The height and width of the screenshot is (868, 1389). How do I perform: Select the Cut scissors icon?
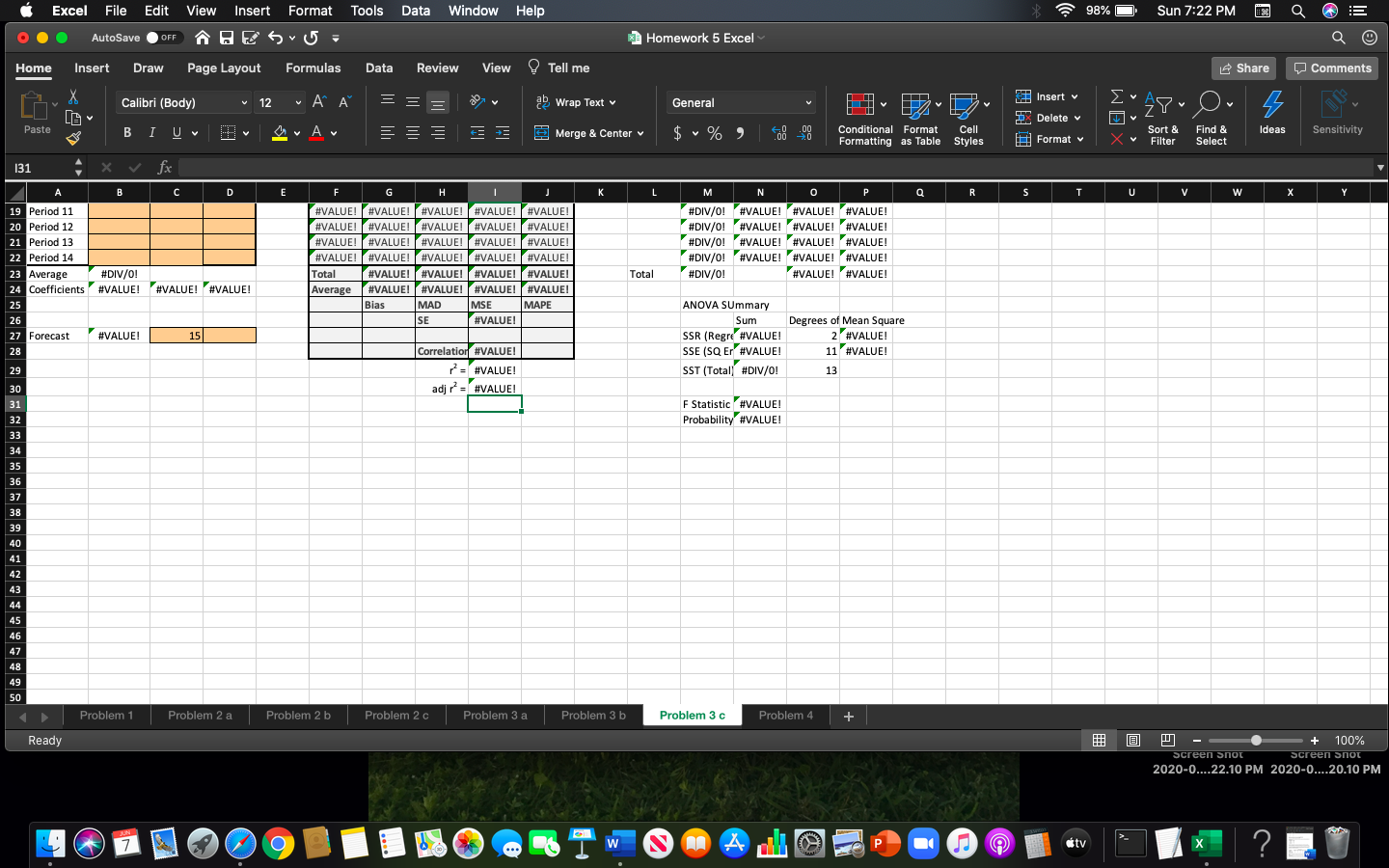[73, 97]
